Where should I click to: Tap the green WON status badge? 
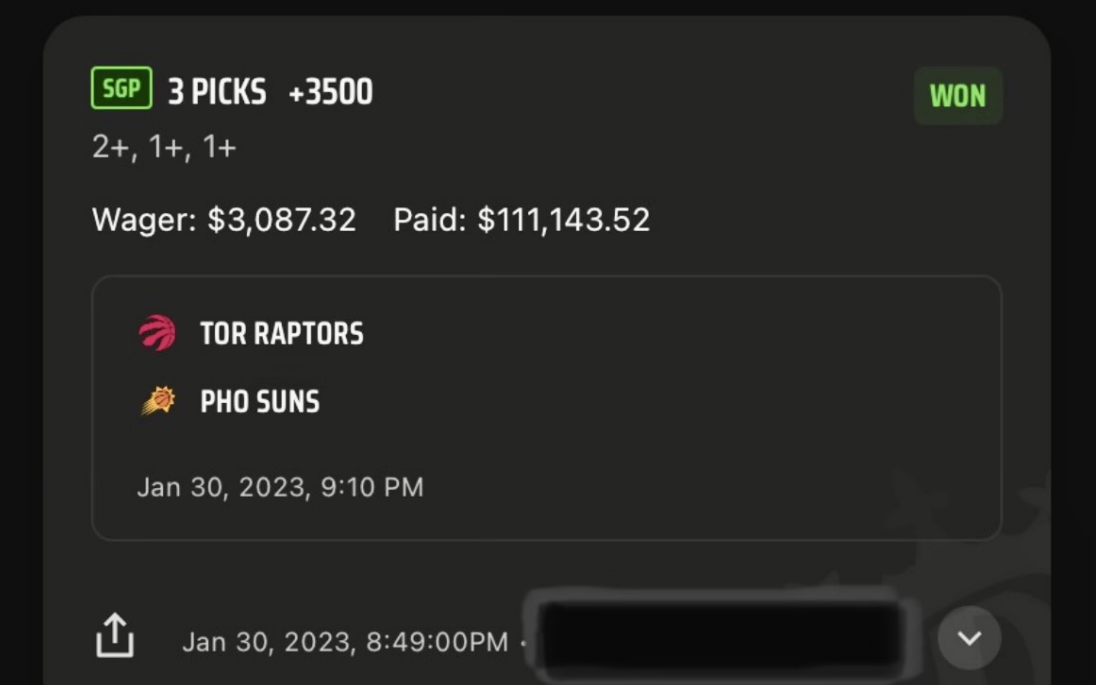coord(957,96)
